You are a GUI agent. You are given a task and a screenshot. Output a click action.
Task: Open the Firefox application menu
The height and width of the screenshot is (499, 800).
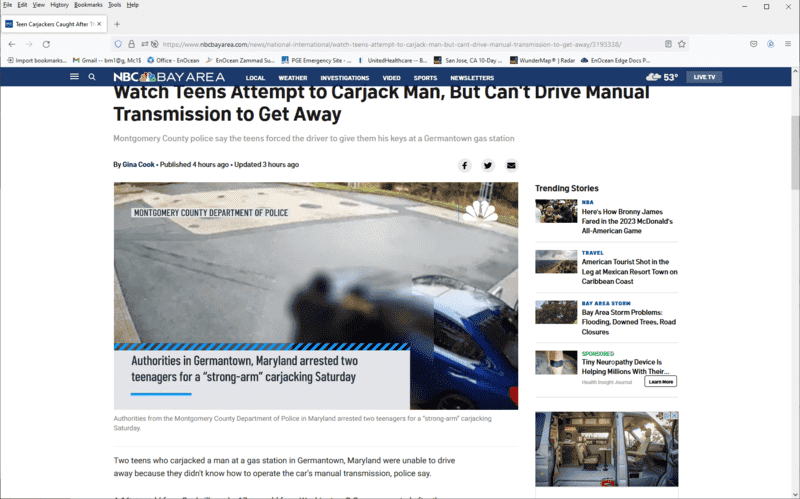[x=789, y=44]
